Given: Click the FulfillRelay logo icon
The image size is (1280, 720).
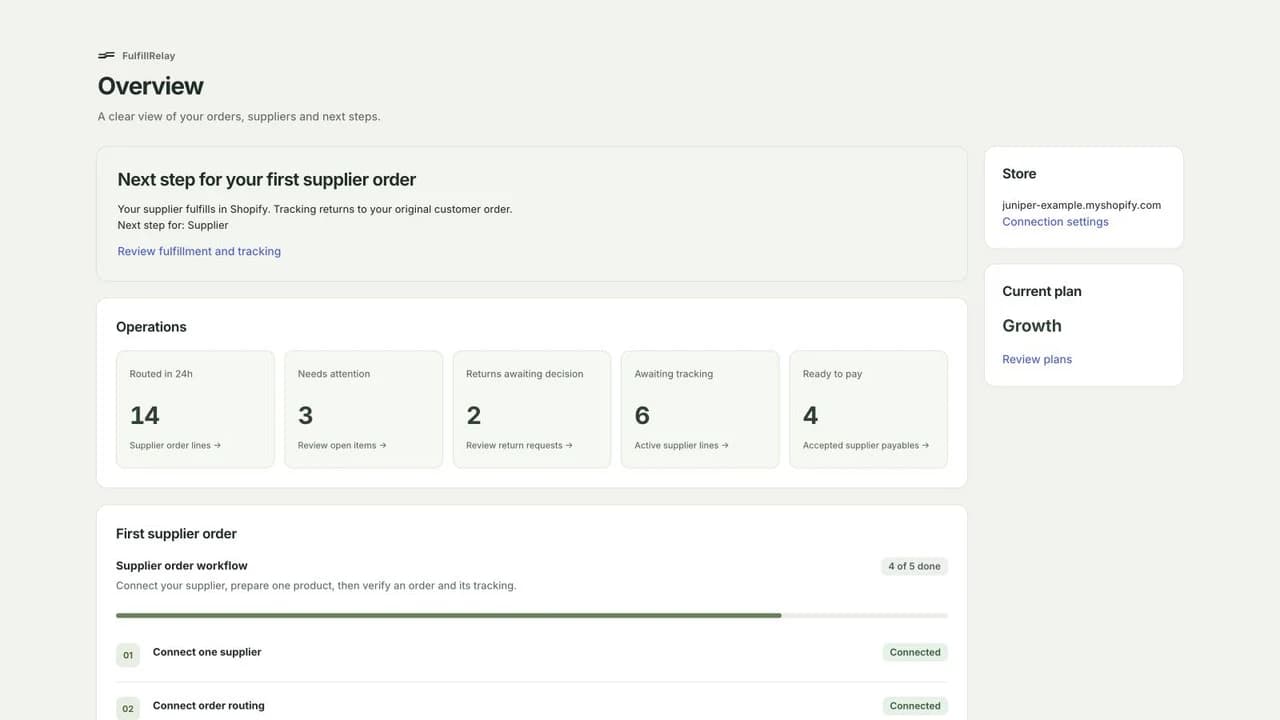Looking at the screenshot, I should pyautogui.click(x=106, y=56).
